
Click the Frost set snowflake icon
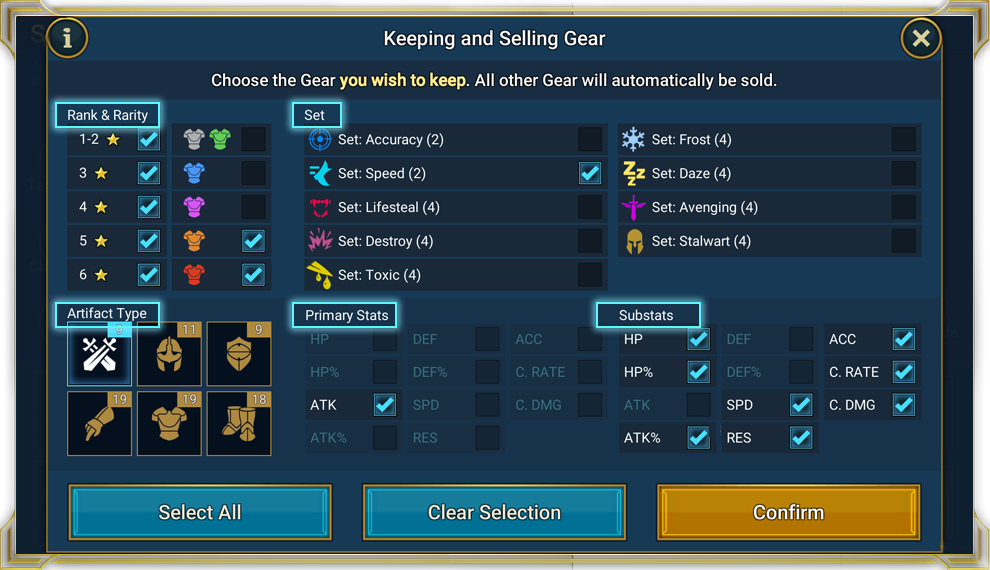tap(633, 140)
